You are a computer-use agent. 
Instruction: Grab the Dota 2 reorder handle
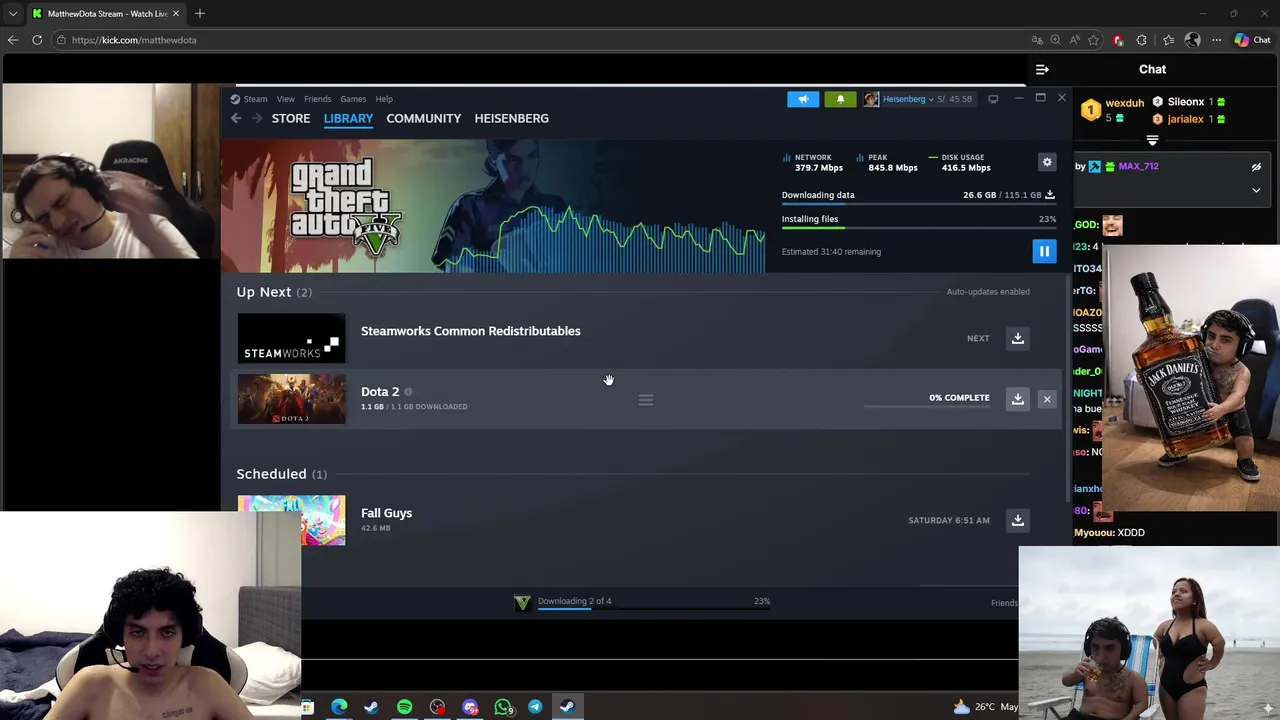(x=645, y=400)
